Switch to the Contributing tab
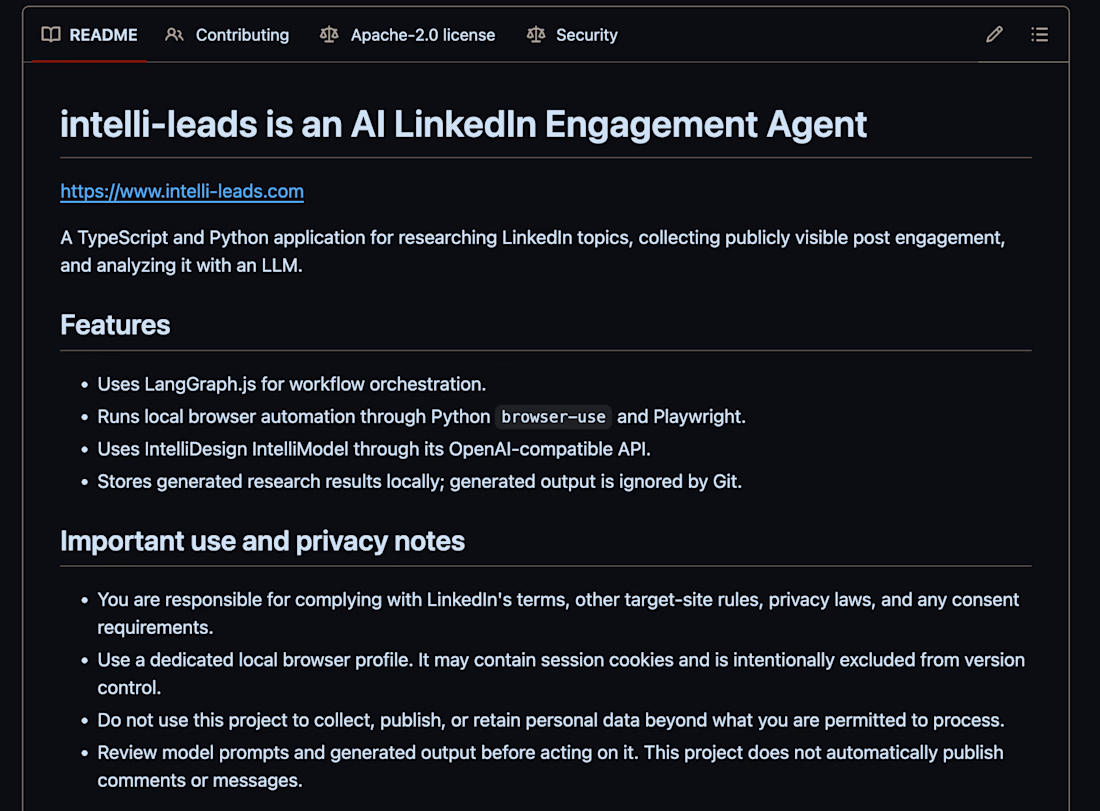Image resolution: width=1100 pixels, height=811 pixels. (227, 34)
